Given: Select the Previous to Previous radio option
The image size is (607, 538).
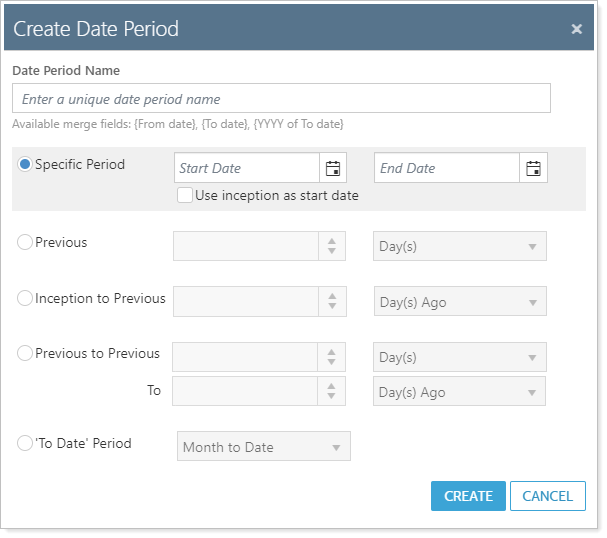Looking at the screenshot, I should click(x=26, y=353).
